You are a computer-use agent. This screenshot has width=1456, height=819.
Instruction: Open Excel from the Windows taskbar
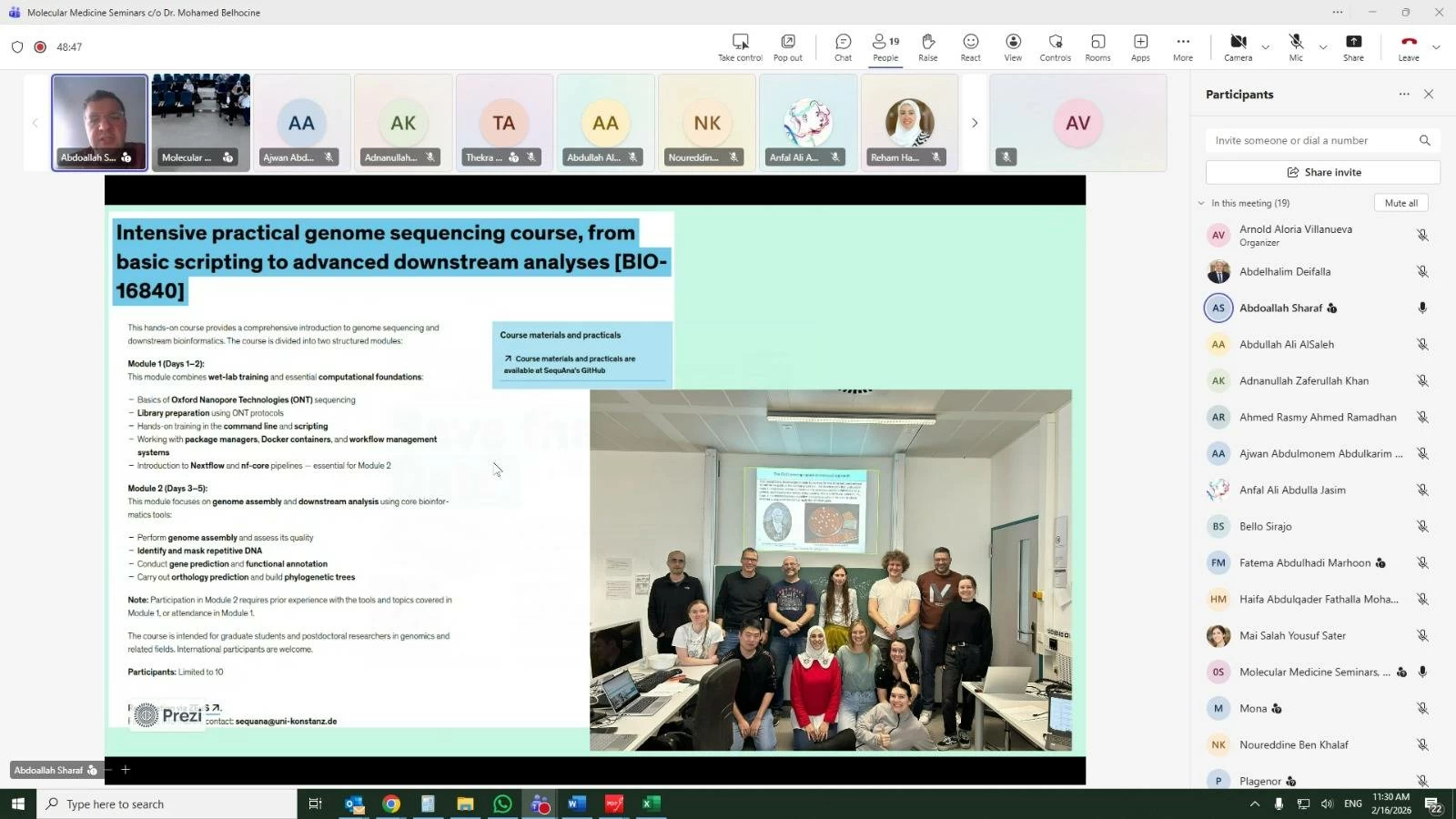(651, 804)
